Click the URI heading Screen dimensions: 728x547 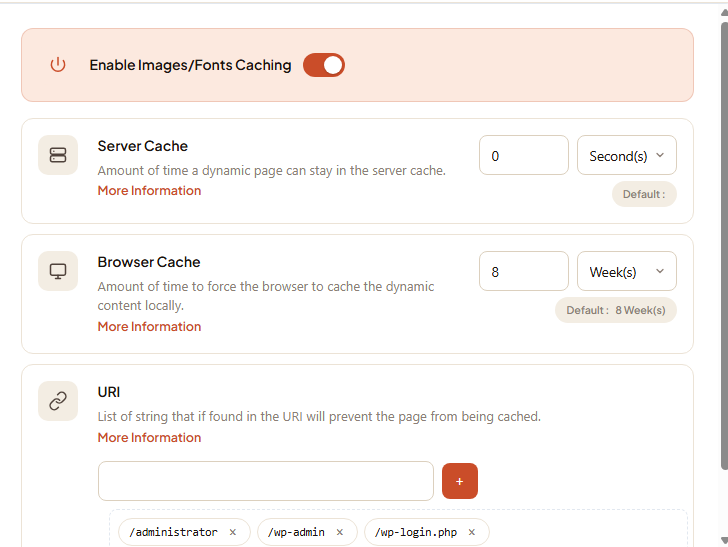(109, 392)
